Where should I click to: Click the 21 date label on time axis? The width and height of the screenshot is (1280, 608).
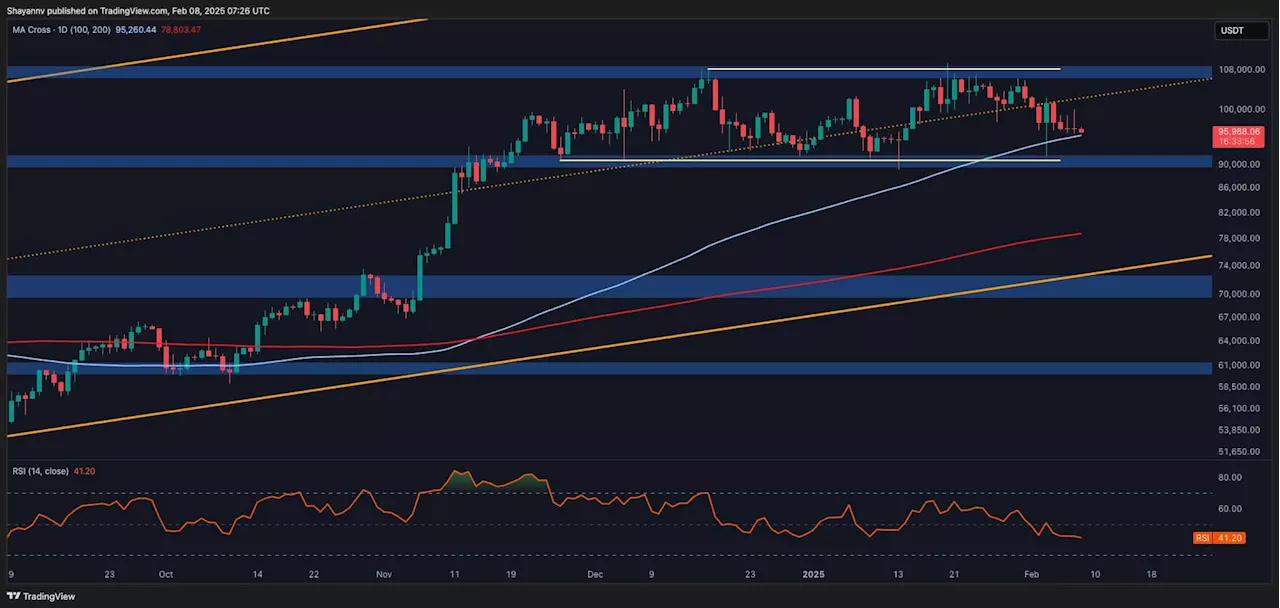(x=954, y=575)
